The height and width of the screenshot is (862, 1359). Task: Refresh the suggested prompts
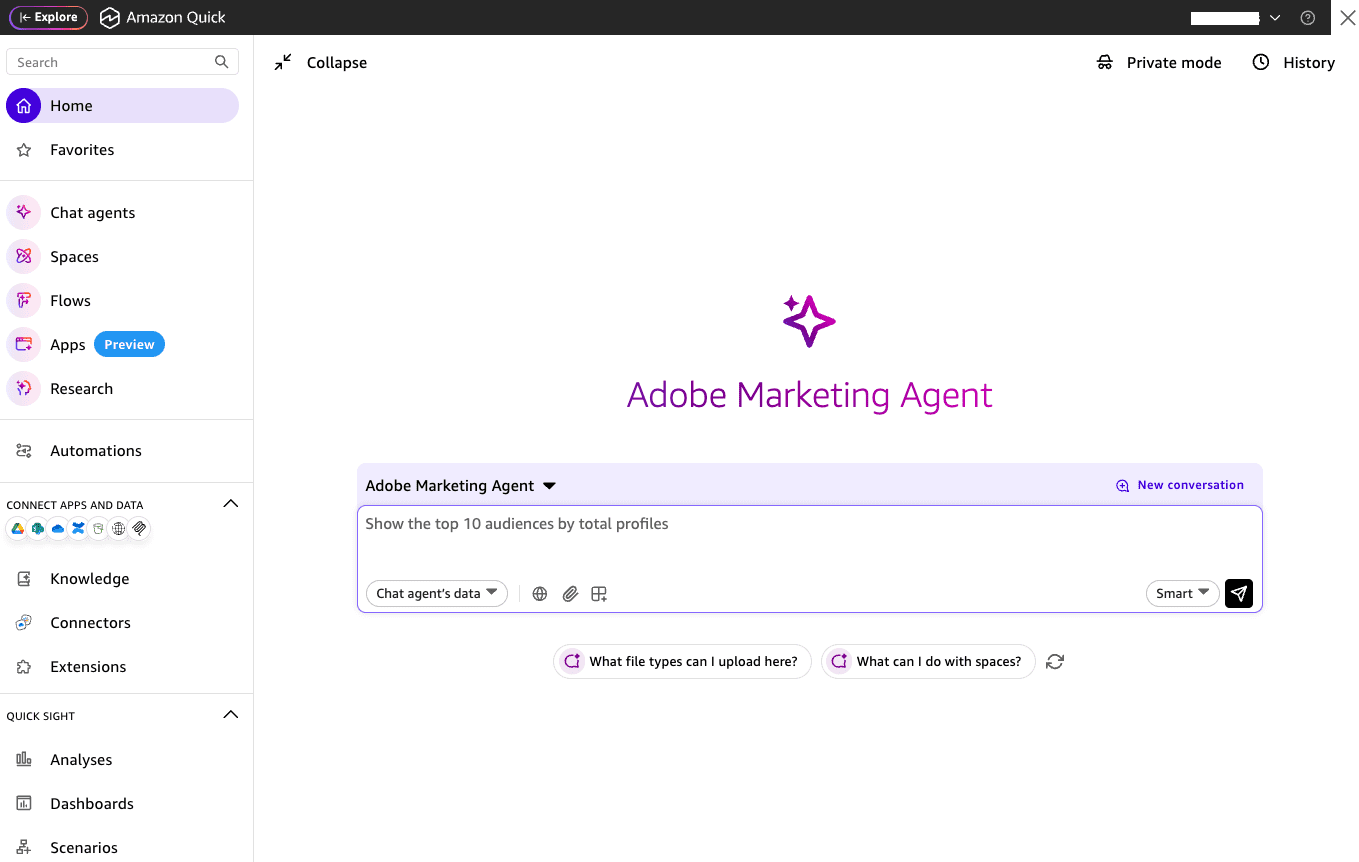[x=1055, y=662]
